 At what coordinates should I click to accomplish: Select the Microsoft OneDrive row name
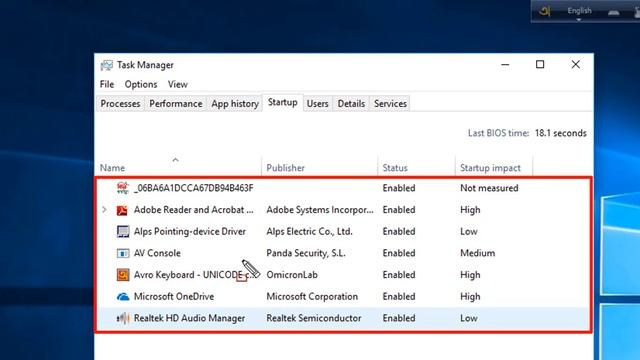click(x=174, y=296)
